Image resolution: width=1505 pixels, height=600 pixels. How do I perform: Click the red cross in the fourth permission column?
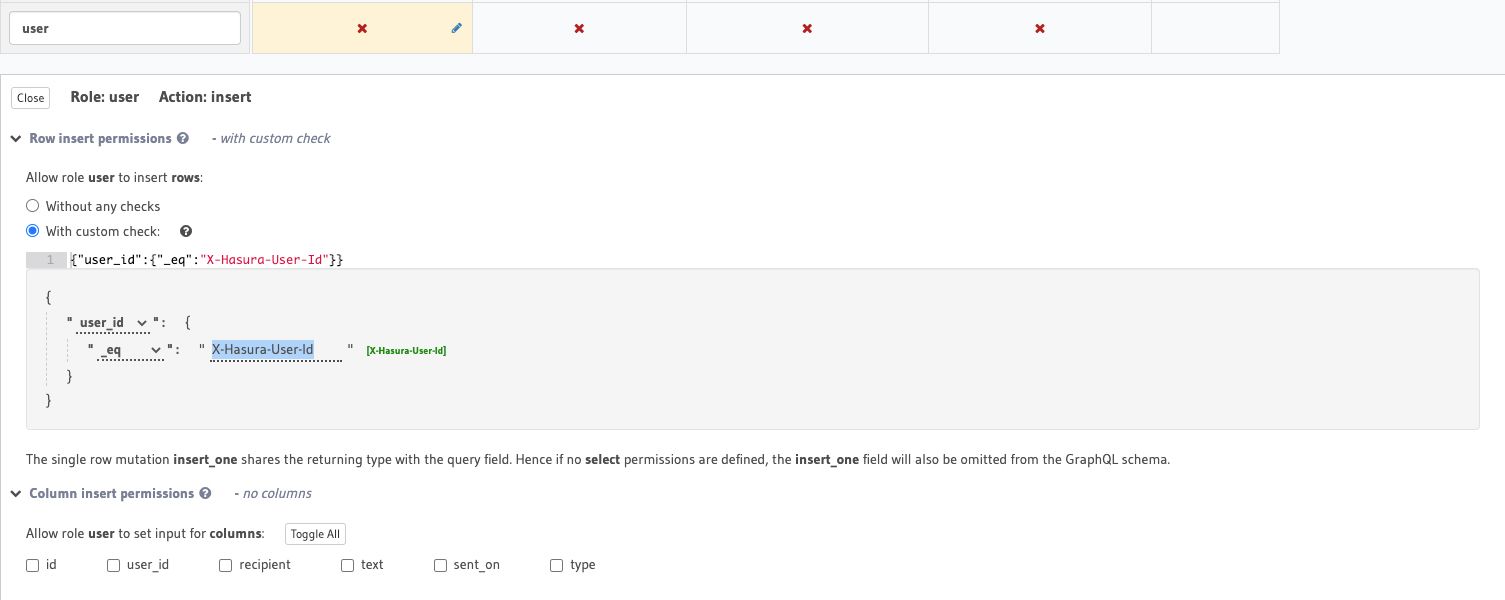pyautogui.click(x=1039, y=28)
